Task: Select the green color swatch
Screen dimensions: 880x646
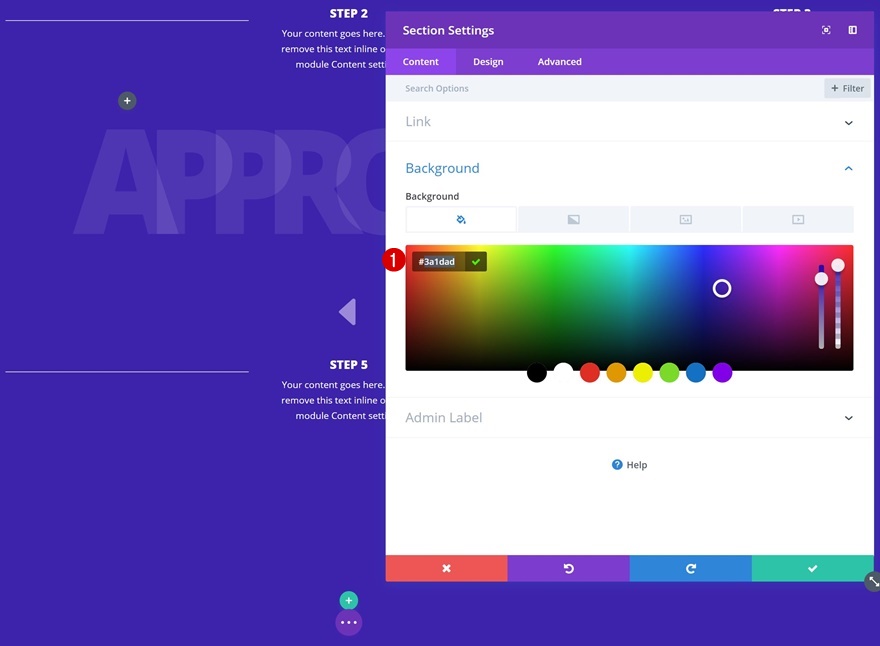Action: click(669, 373)
